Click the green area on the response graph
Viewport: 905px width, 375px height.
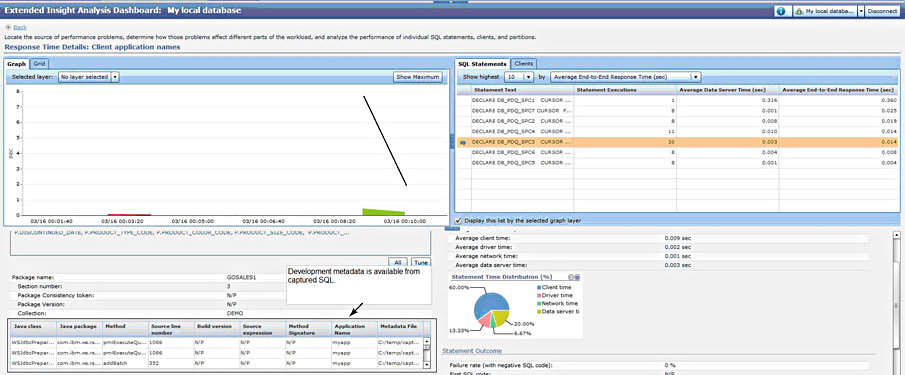tap(382, 212)
